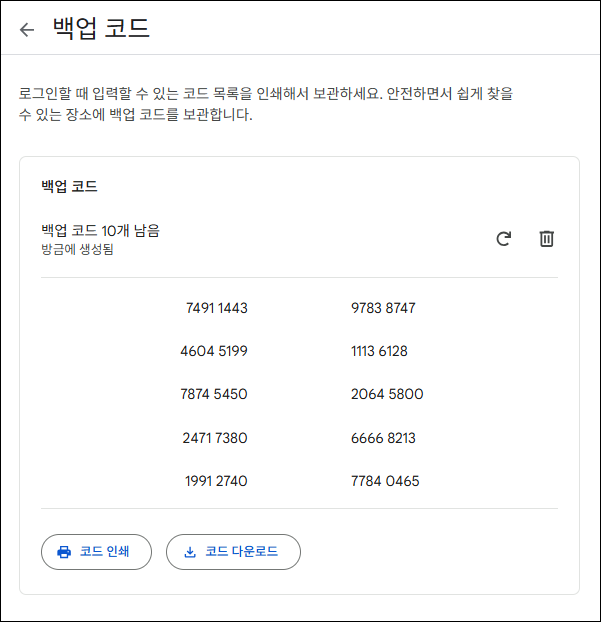Click the printer icon
Image resolution: width=601 pixels, height=622 pixels.
click(64, 552)
